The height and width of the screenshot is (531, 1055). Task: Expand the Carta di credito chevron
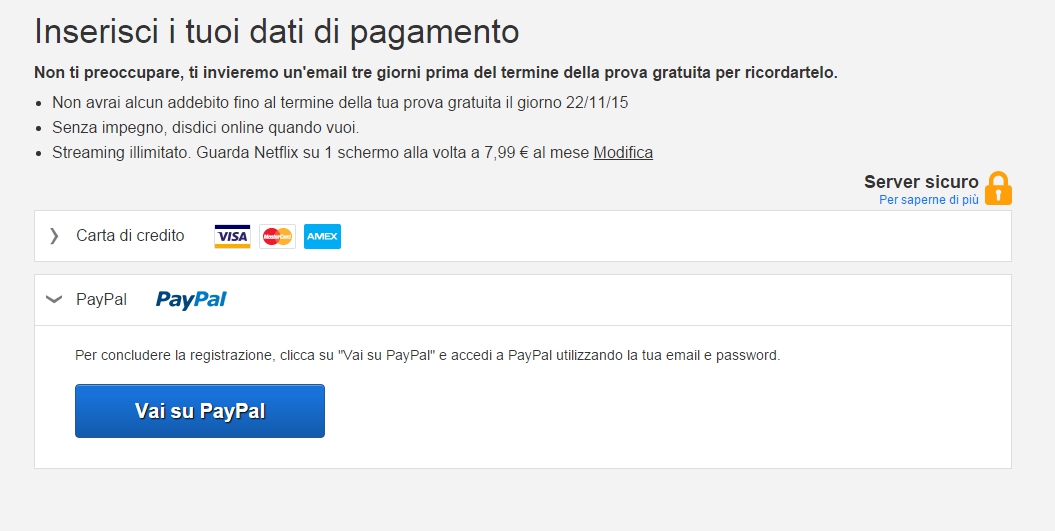click(54, 236)
